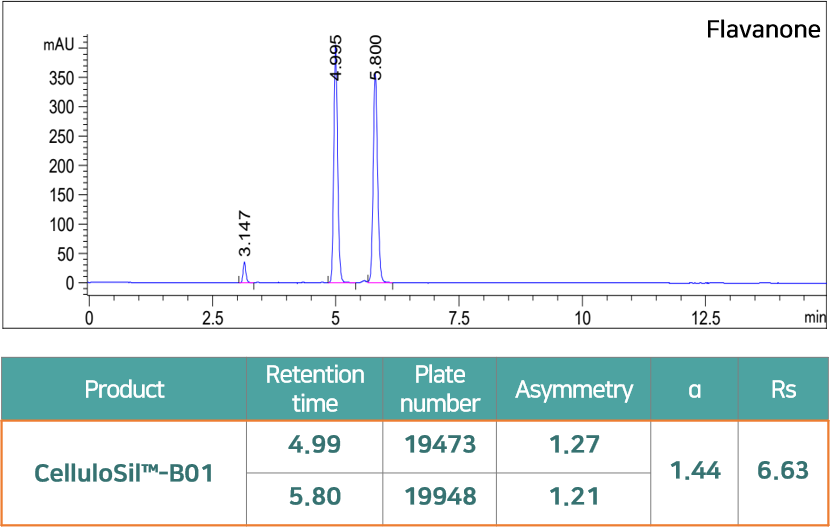830x527 pixels.
Task: Select the α value 1.44
Action: 694,471
